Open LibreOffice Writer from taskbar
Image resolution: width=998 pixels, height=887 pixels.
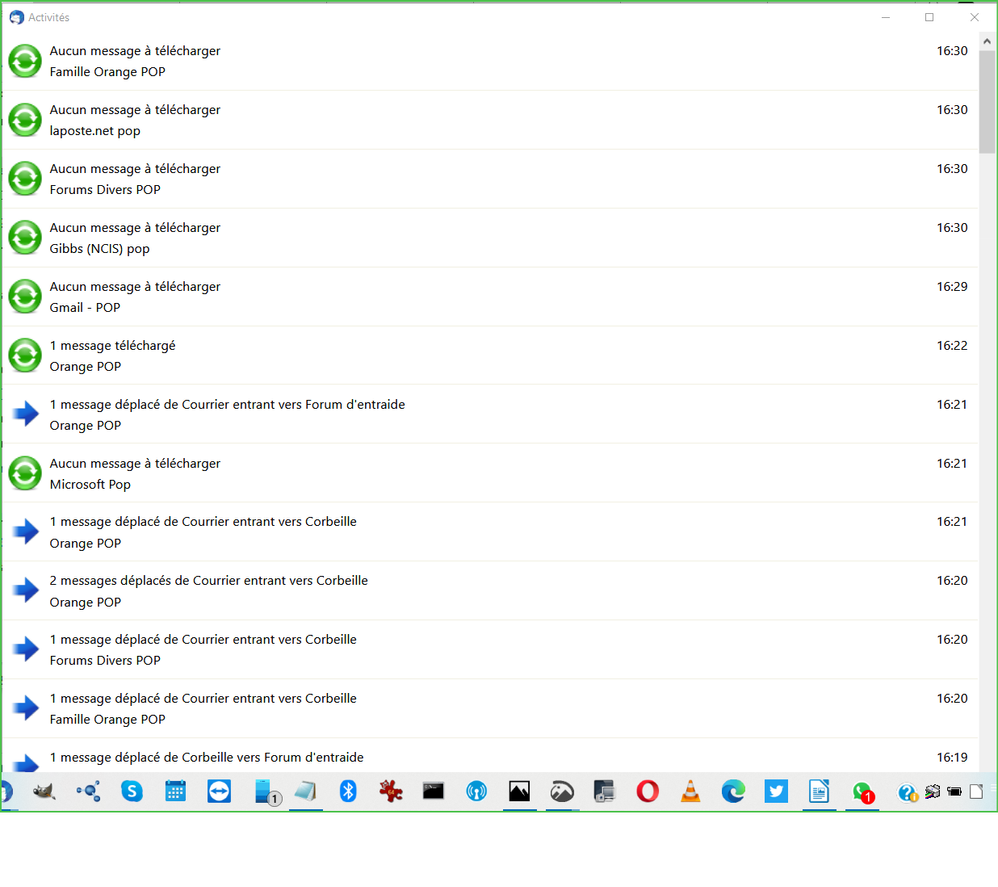click(x=819, y=792)
